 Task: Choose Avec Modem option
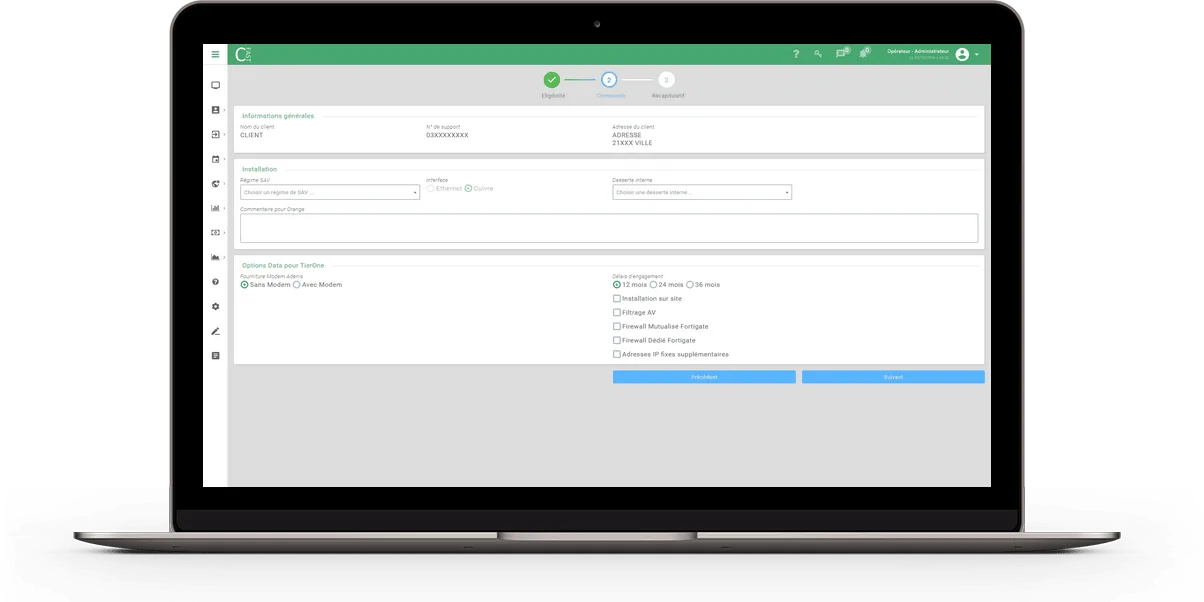(x=296, y=285)
